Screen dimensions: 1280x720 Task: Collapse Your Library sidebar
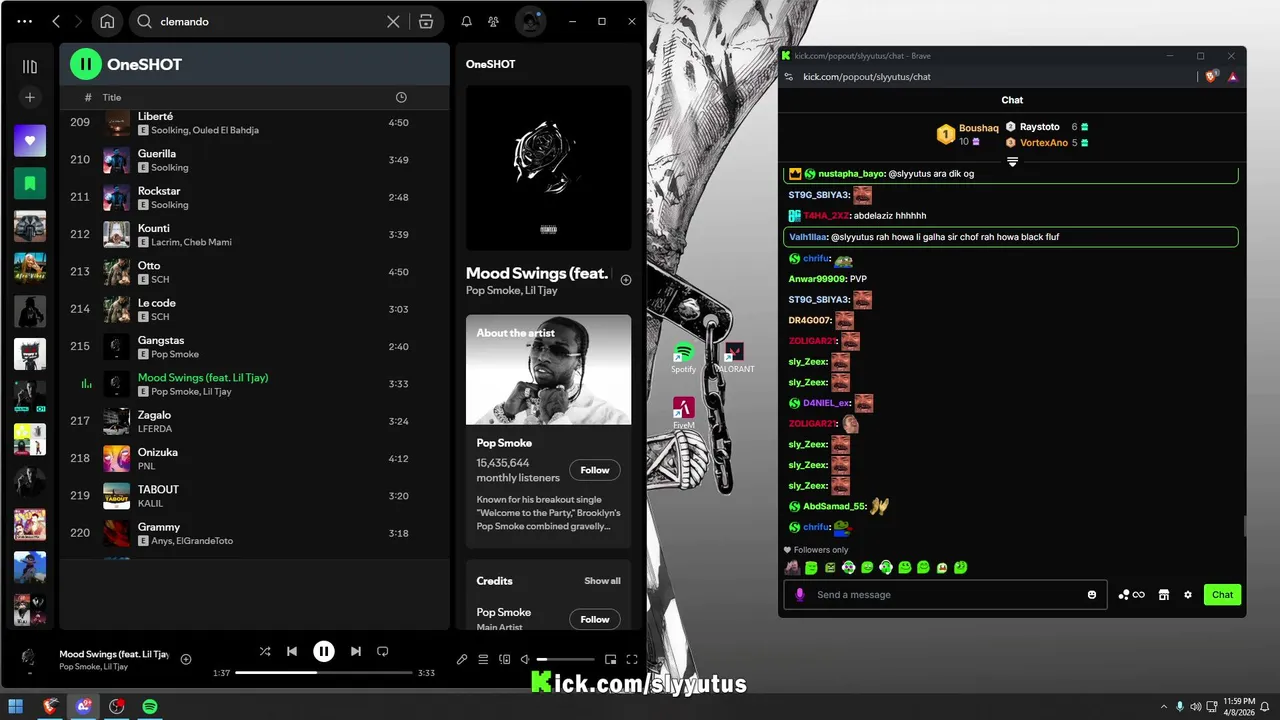point(30,66)
